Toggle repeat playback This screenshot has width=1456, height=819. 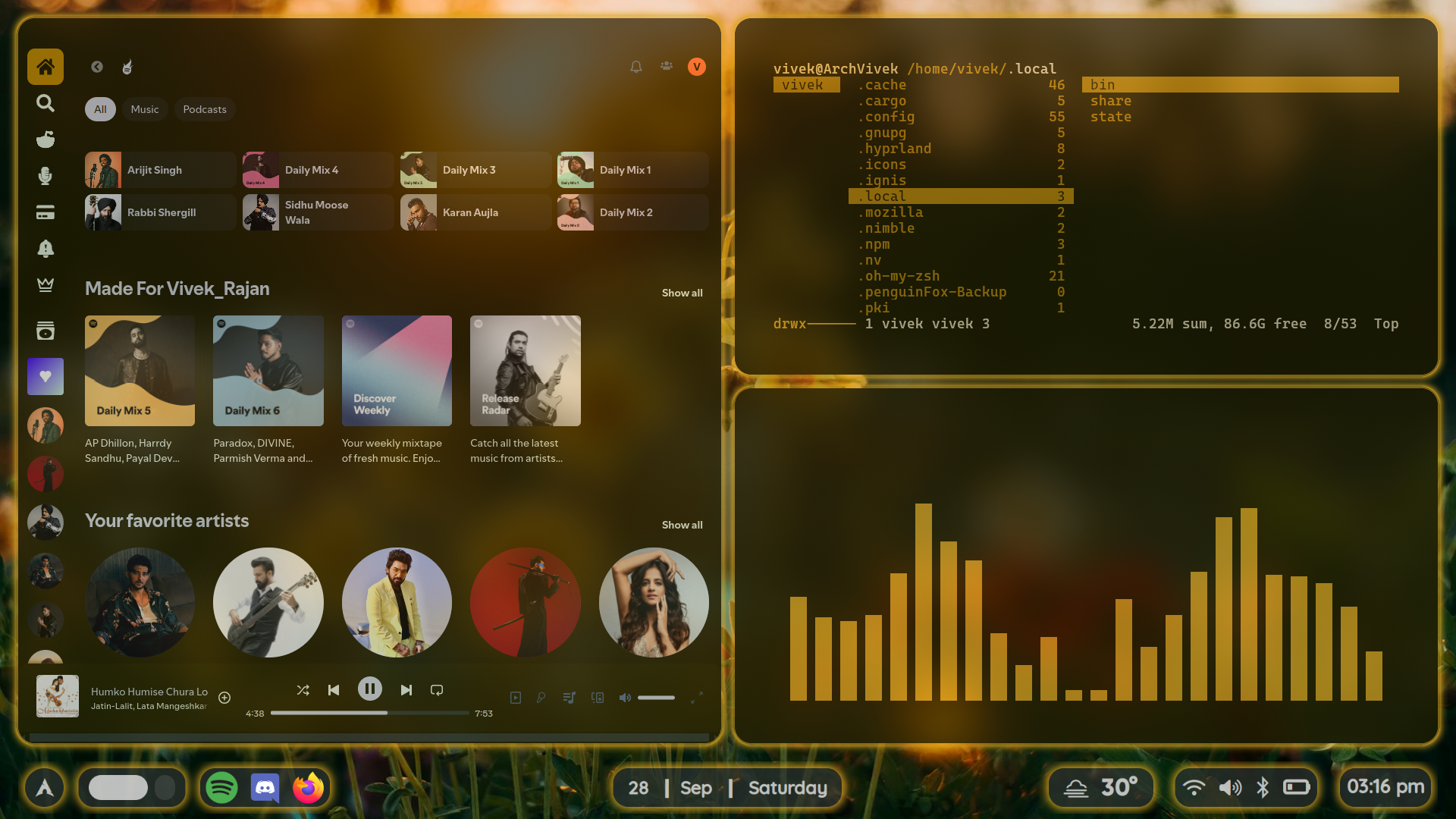point(437,690)
